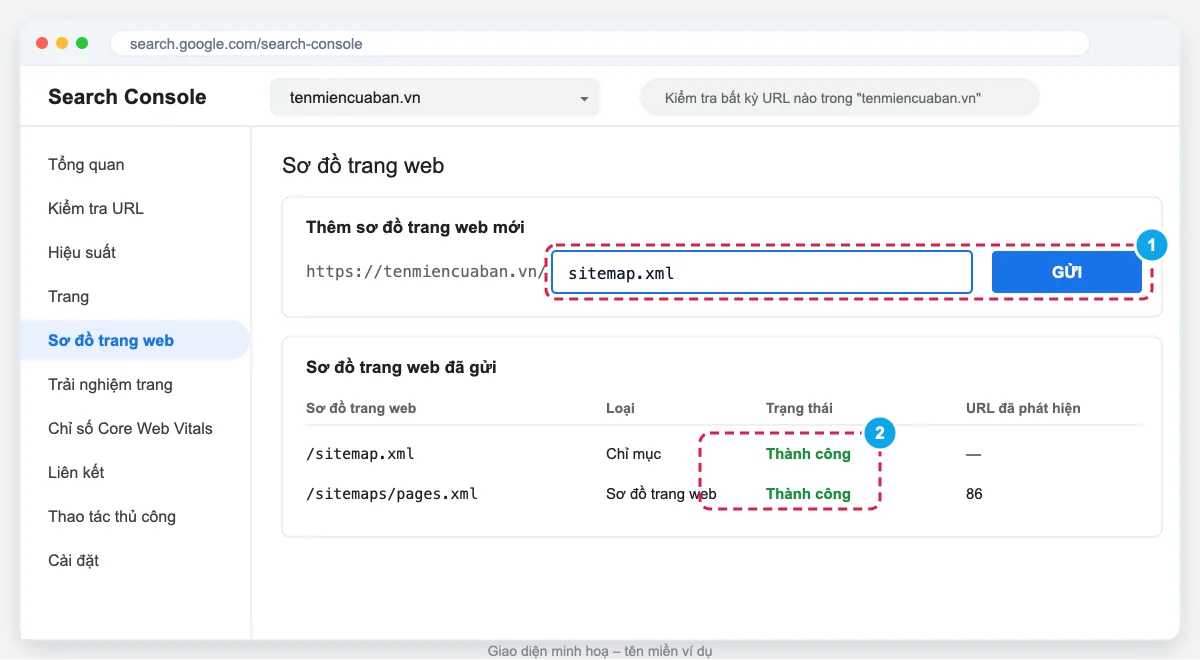Open Cài đặt in sidebar
This screenshot has width=1200, height=660.
tap(73, 561)
